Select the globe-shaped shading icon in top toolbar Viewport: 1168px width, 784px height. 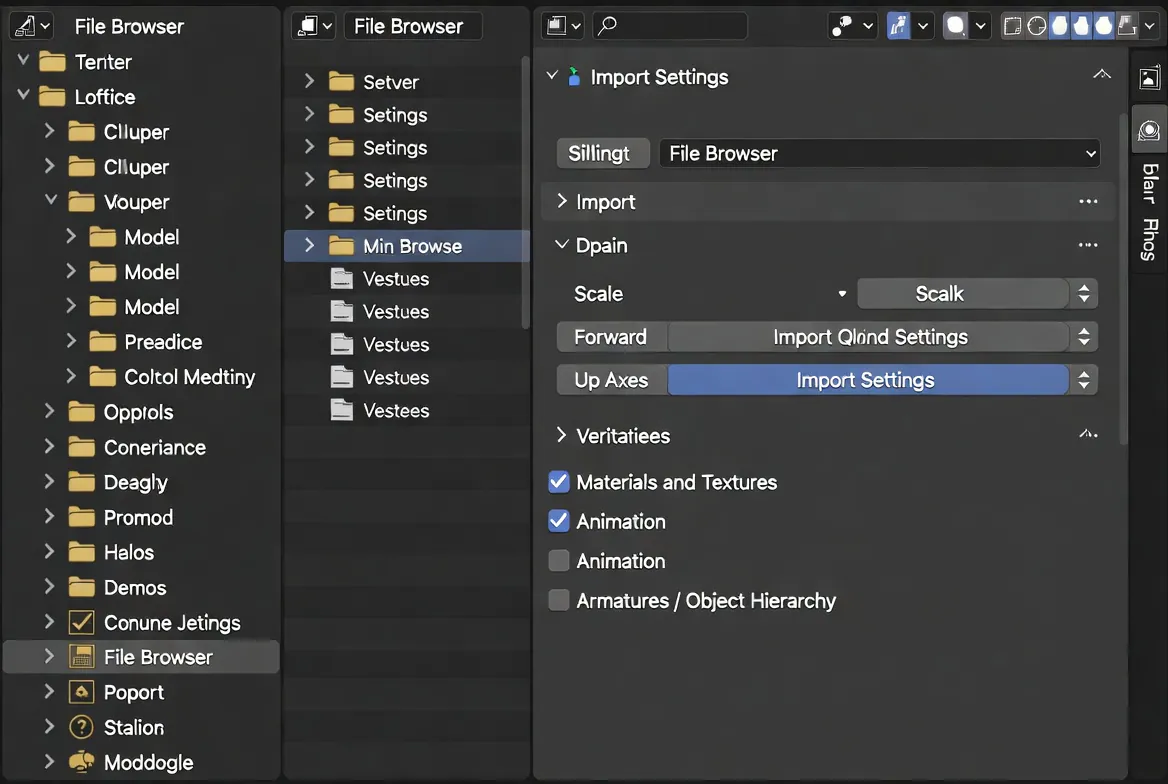(x=1036, y=26)
